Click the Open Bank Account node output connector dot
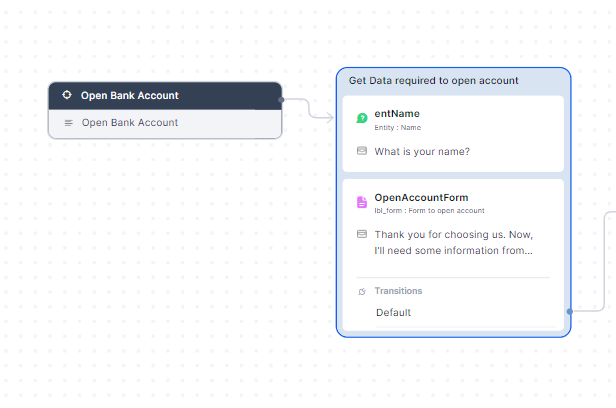 point(283,100)
